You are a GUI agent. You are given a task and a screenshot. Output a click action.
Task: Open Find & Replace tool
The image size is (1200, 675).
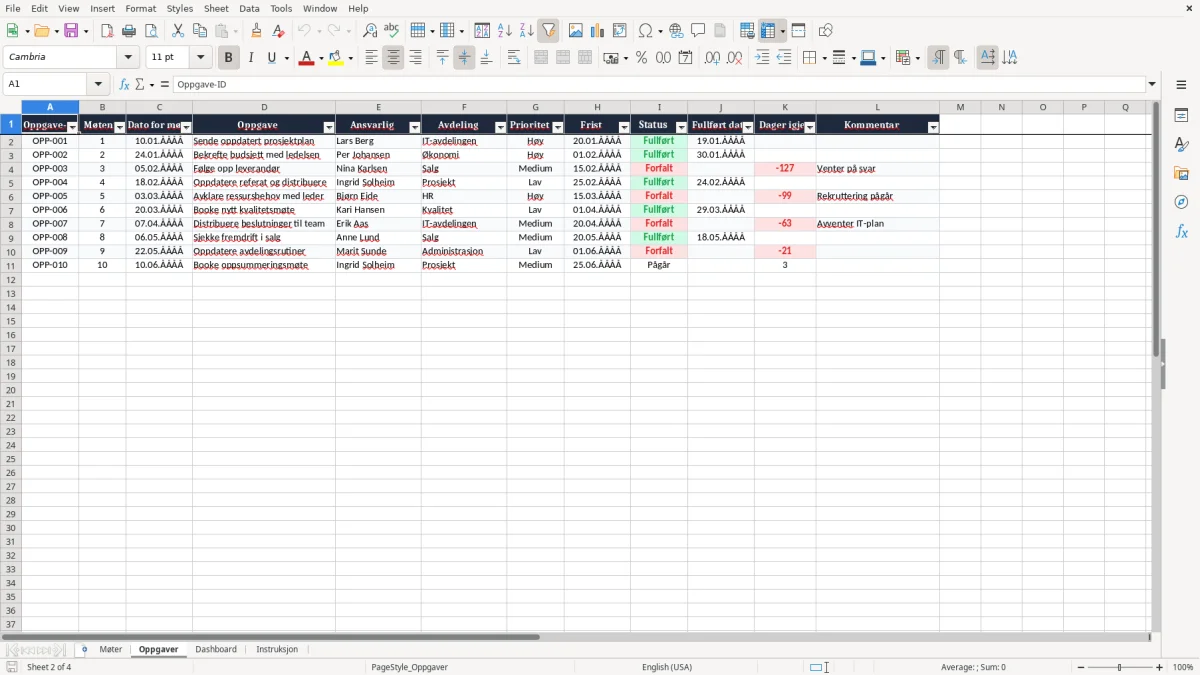(370, 31)
